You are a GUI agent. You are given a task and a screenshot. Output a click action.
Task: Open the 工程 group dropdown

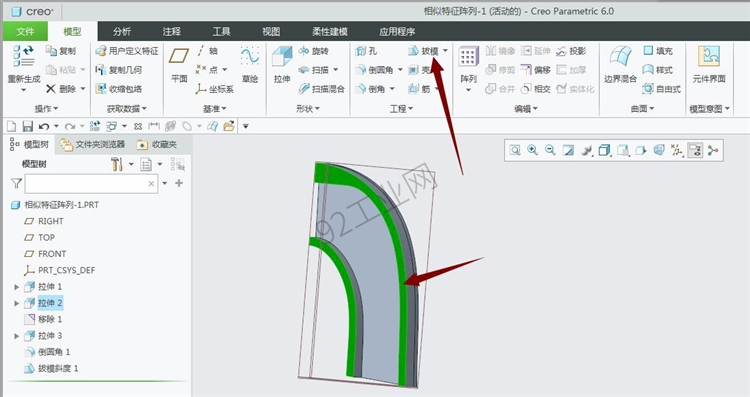(401, 109)
